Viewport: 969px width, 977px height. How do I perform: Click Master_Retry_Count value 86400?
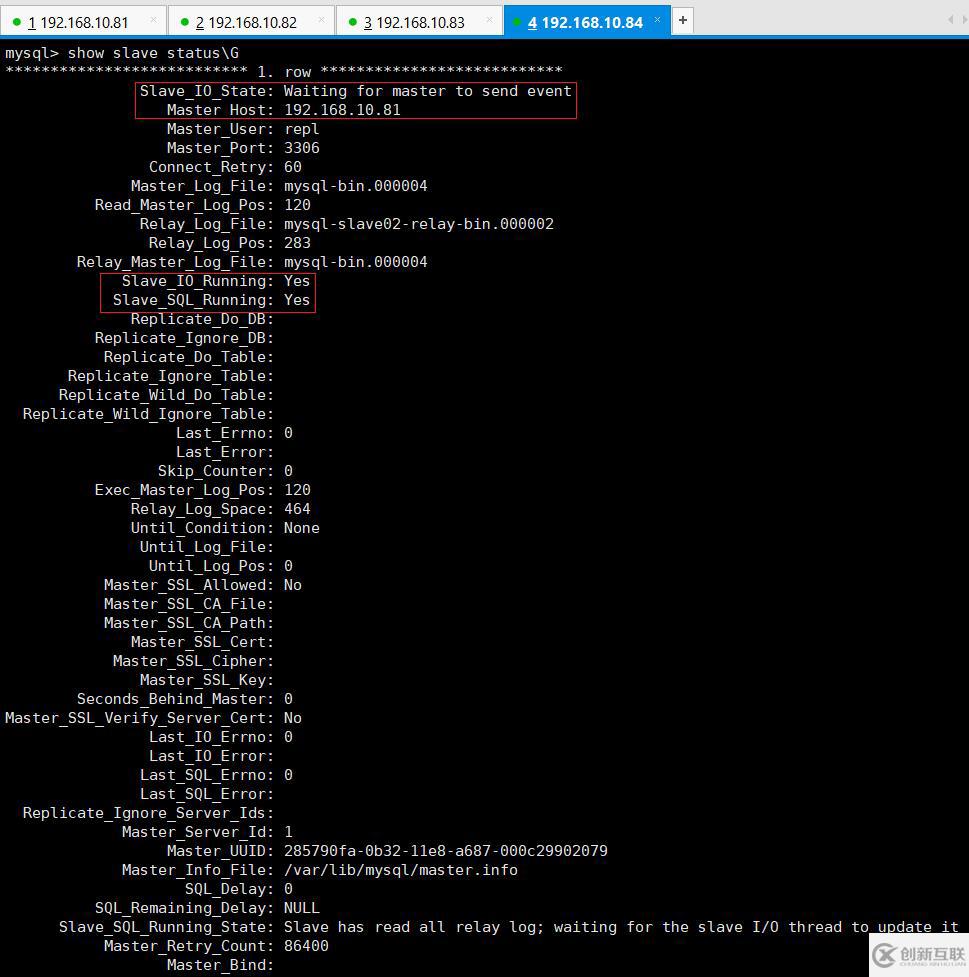pos(306,946)
